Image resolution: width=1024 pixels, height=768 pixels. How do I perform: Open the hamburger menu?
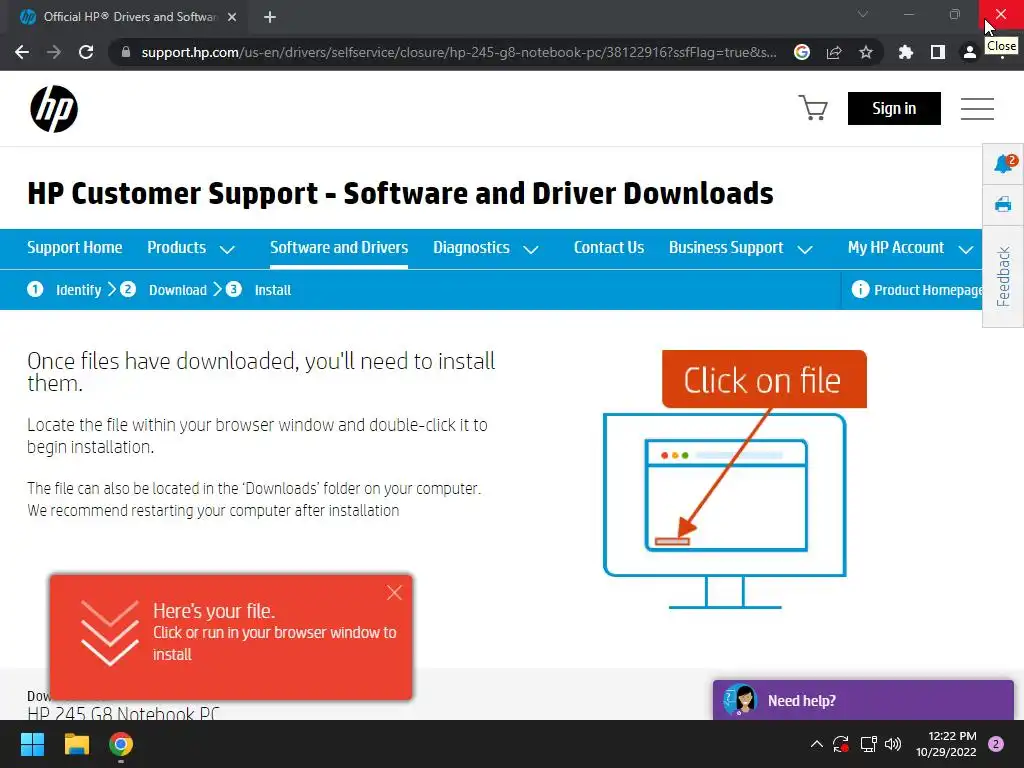tap(977, 108)
